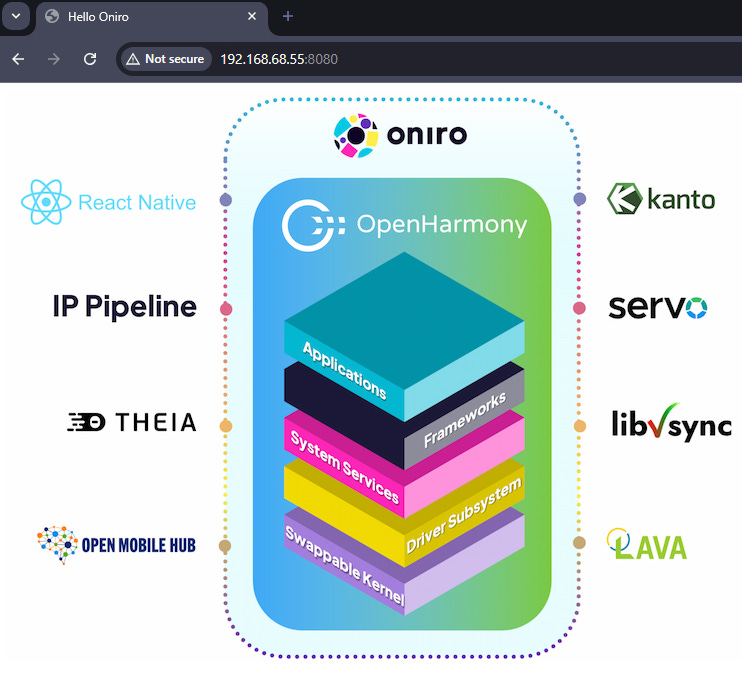Click the connector dot beside THEIA
742x695 pixels.
226,426
